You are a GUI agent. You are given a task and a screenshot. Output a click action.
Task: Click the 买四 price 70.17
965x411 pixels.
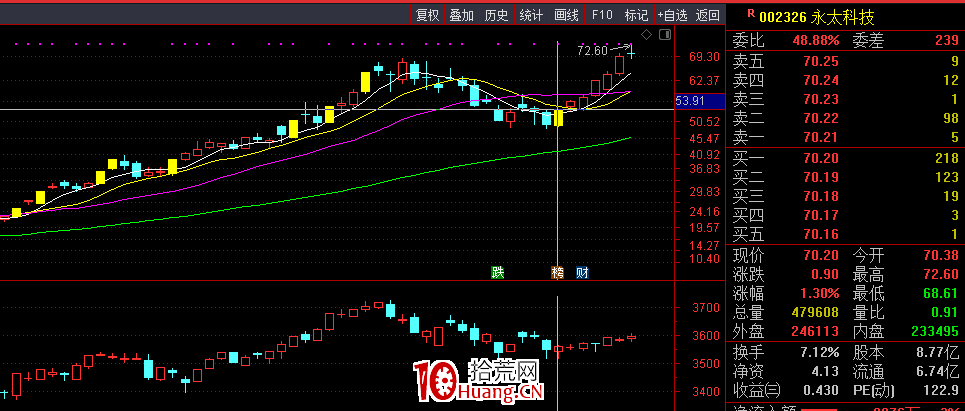821,215
